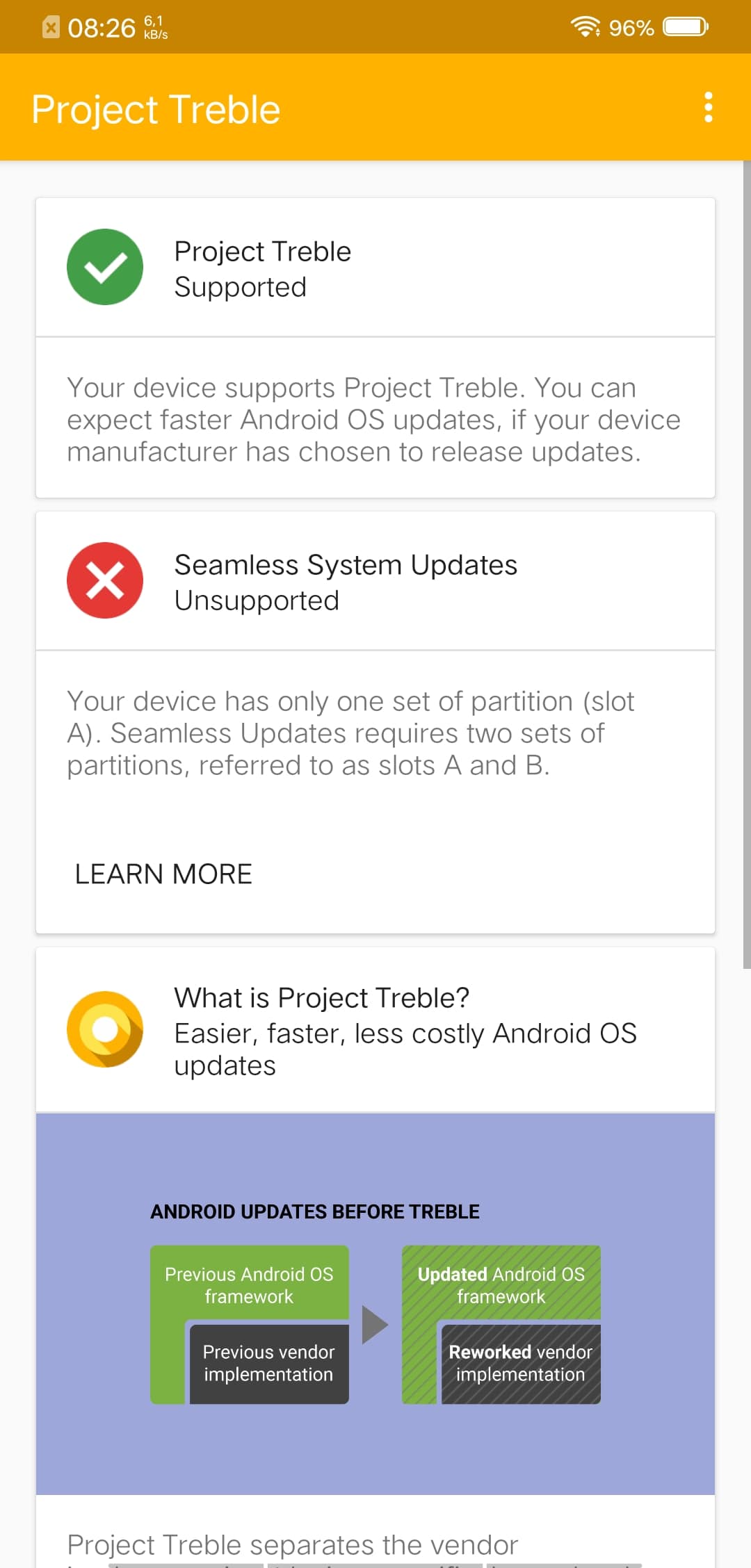Tap the Seamless System Updates Unsupported header
Viewport: 751px width, 1568px height.
click(x=375, y=581)
